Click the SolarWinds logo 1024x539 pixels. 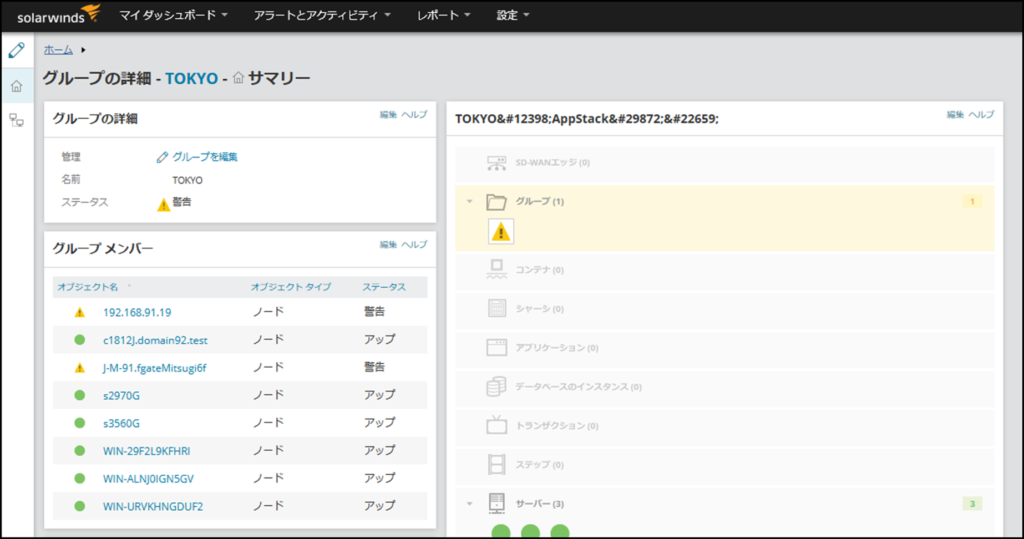[58, 15]
